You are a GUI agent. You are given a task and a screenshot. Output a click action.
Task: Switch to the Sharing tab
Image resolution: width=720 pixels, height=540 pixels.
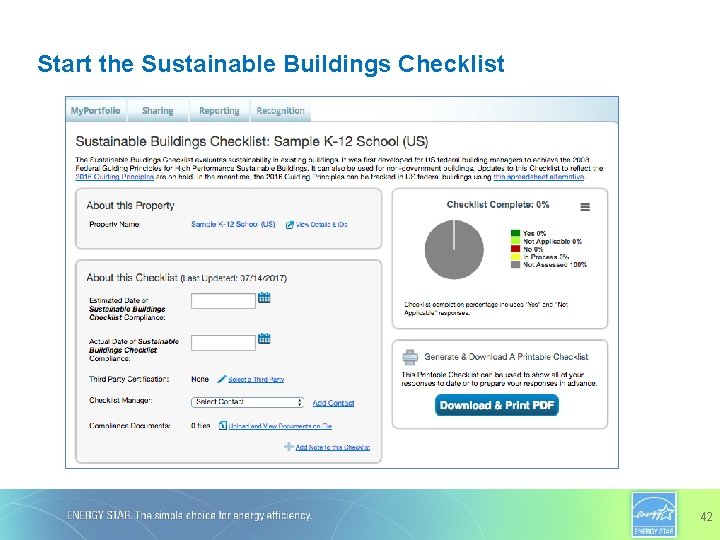click(x=158, y=111)
